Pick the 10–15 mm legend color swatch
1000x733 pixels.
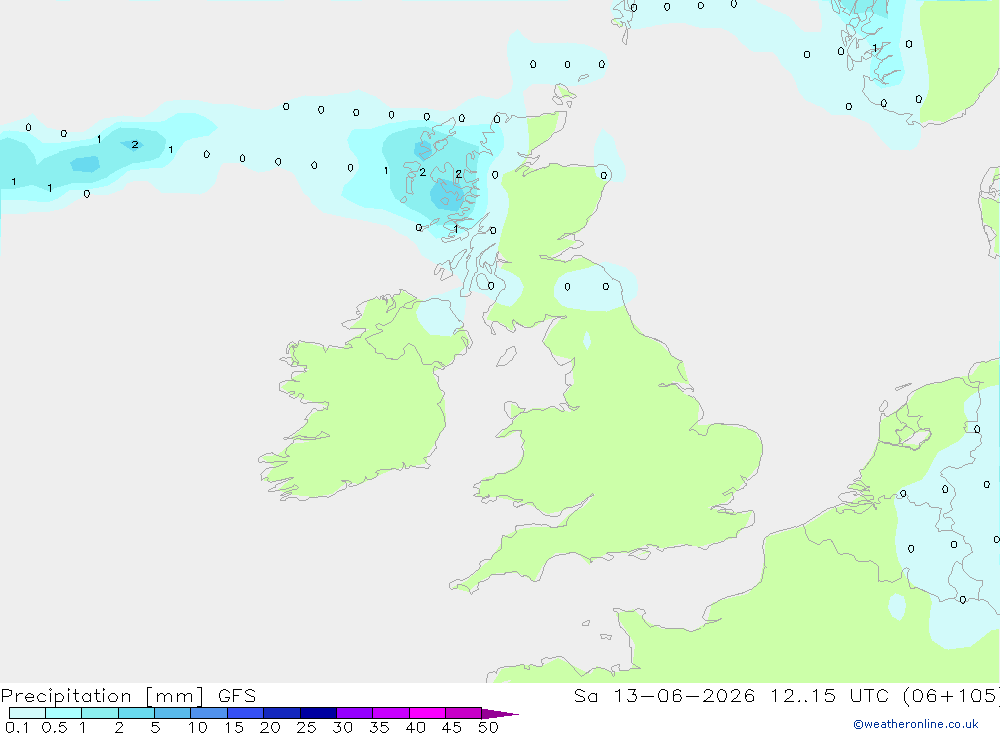click(209, 713)
